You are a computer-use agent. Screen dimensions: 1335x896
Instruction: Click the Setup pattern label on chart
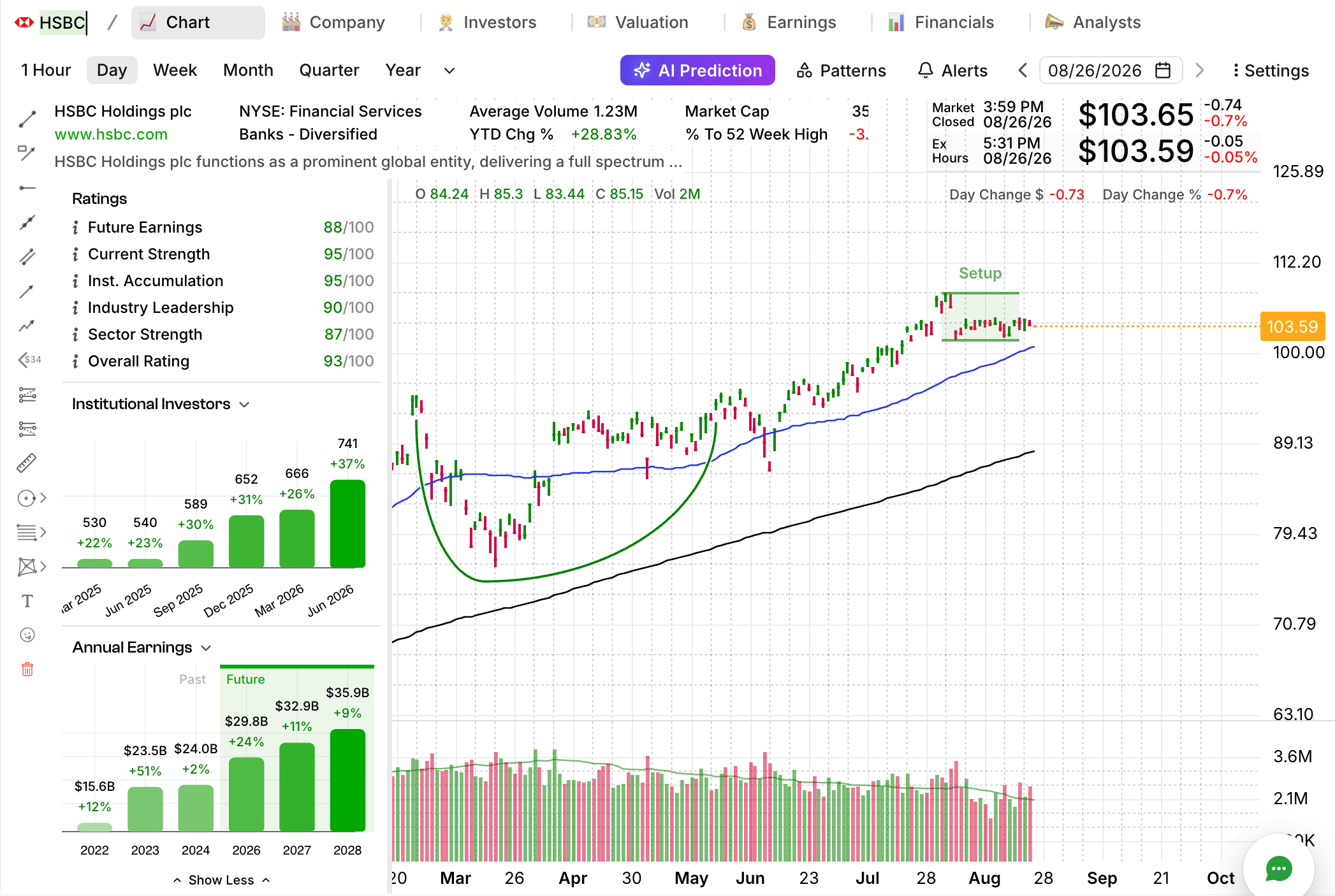click(980, 273)
